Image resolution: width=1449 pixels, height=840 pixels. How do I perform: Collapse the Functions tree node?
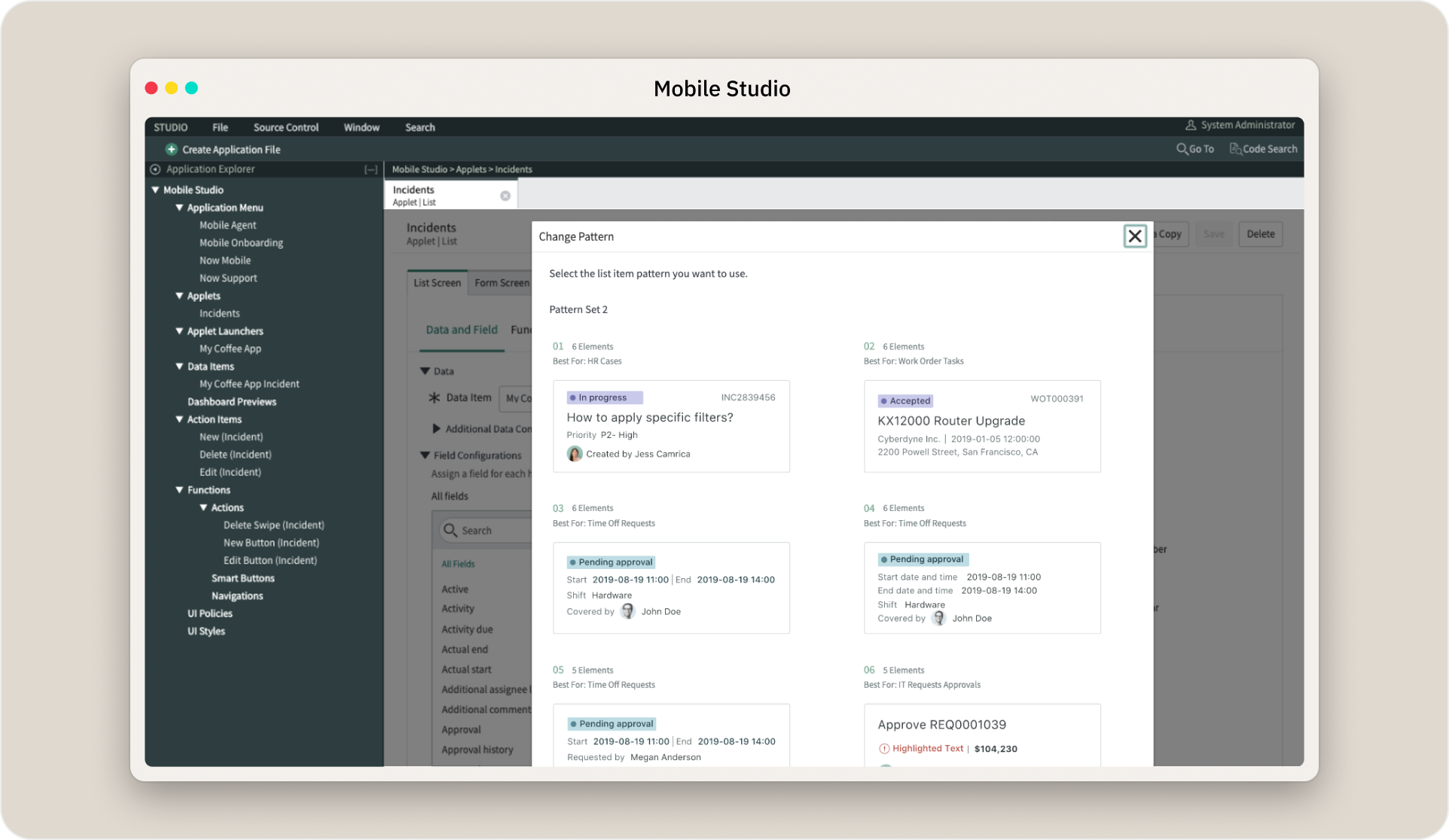point(179,490)
